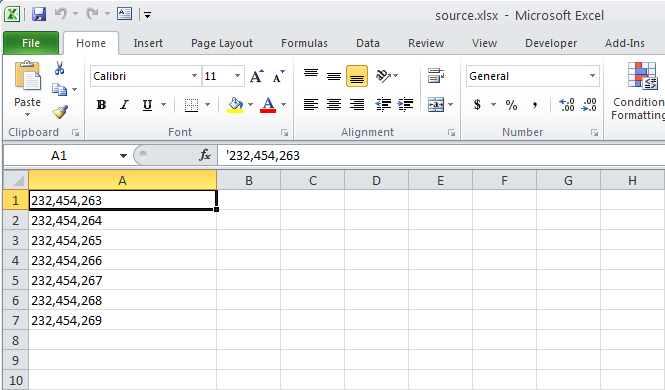Click the Redo arrow icon
This screenshot has height=390, width=665.
point(92,14)
